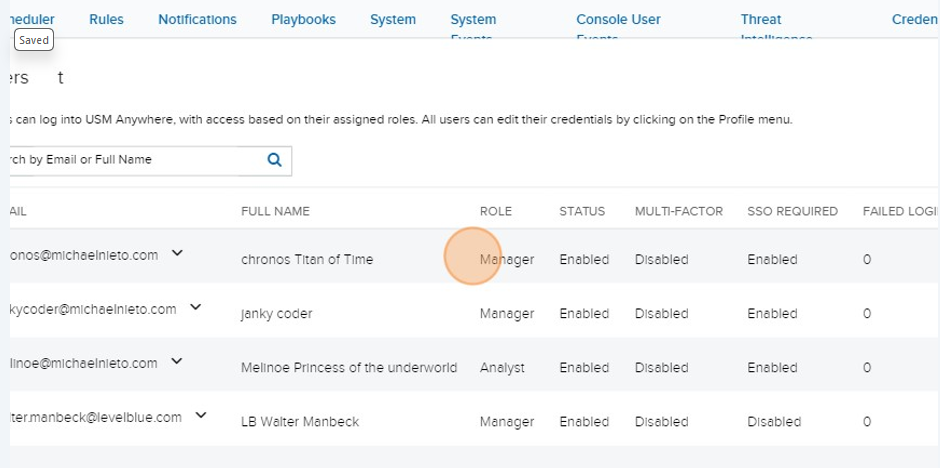Image resolution: width=940 pixels, height=468 pixels.
Task: Sort by the SSO REQUIRED column header
Action: (793, 211)
